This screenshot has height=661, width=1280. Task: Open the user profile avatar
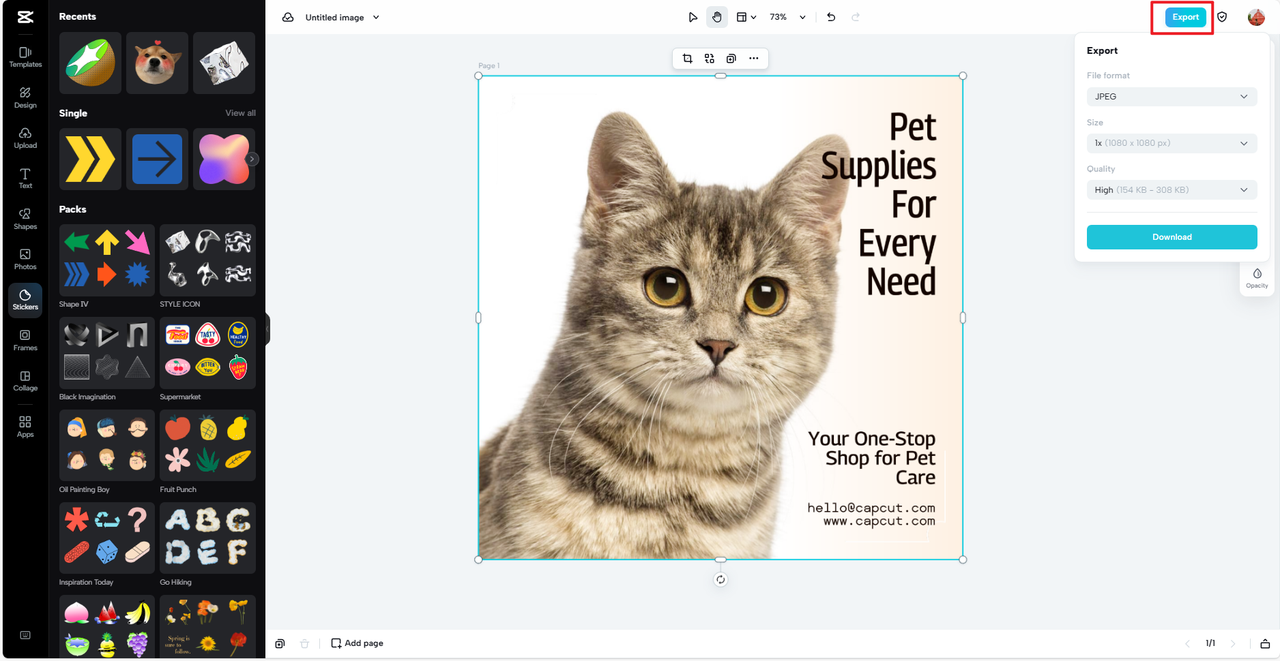[1256, 17]
